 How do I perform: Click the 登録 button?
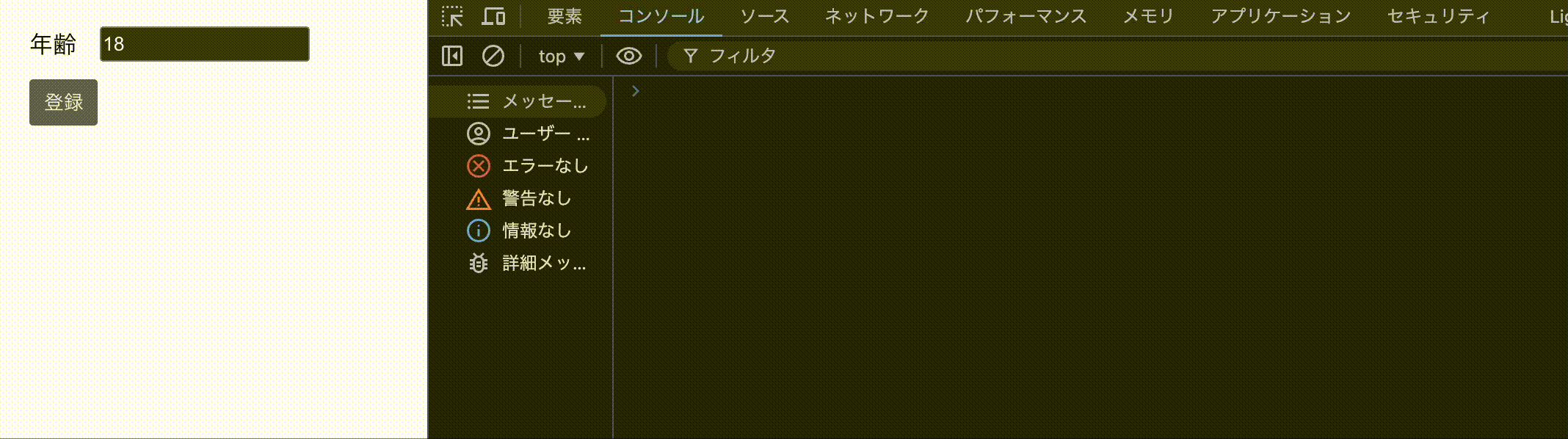point(63,102)
